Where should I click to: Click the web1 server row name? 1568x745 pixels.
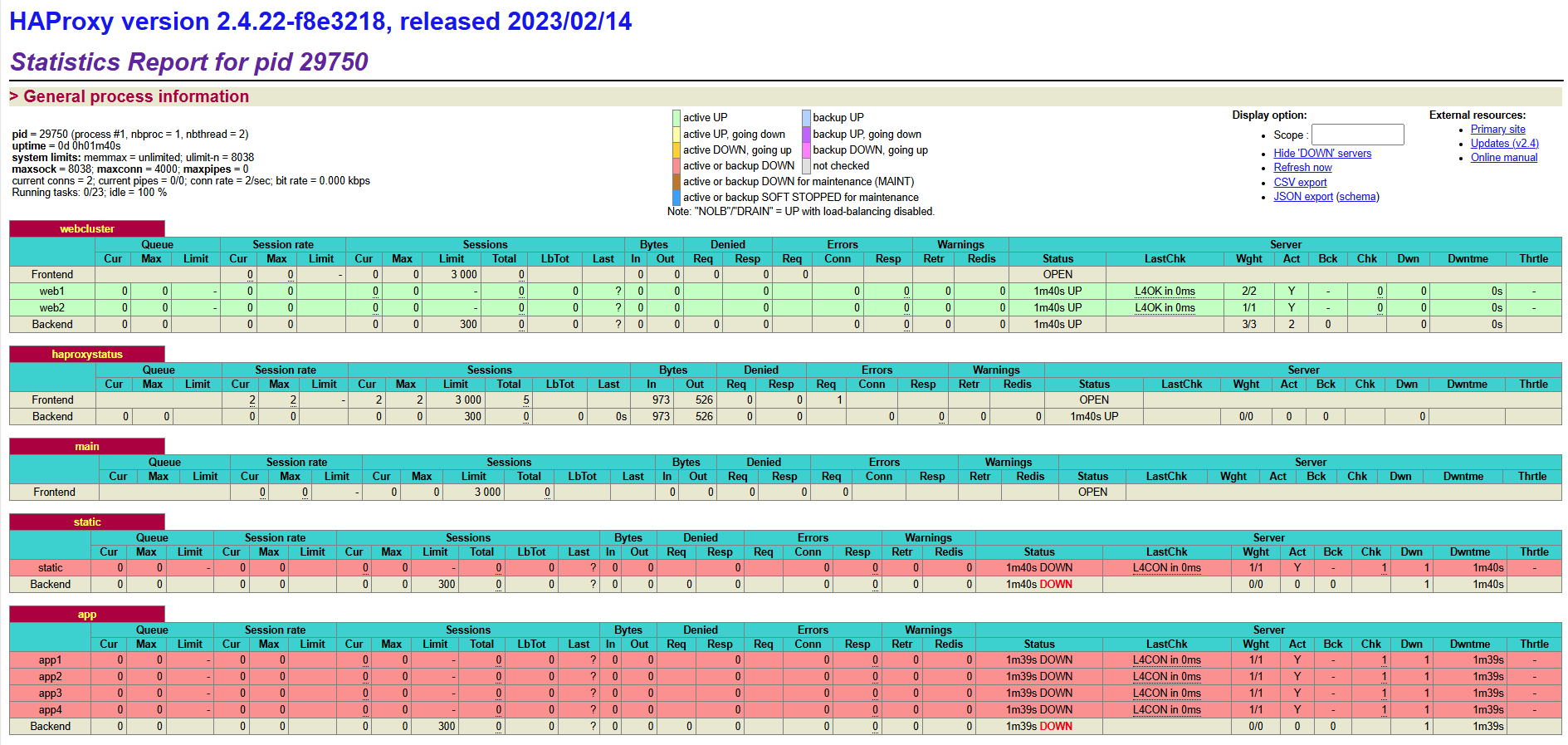[x=52, y=291]
